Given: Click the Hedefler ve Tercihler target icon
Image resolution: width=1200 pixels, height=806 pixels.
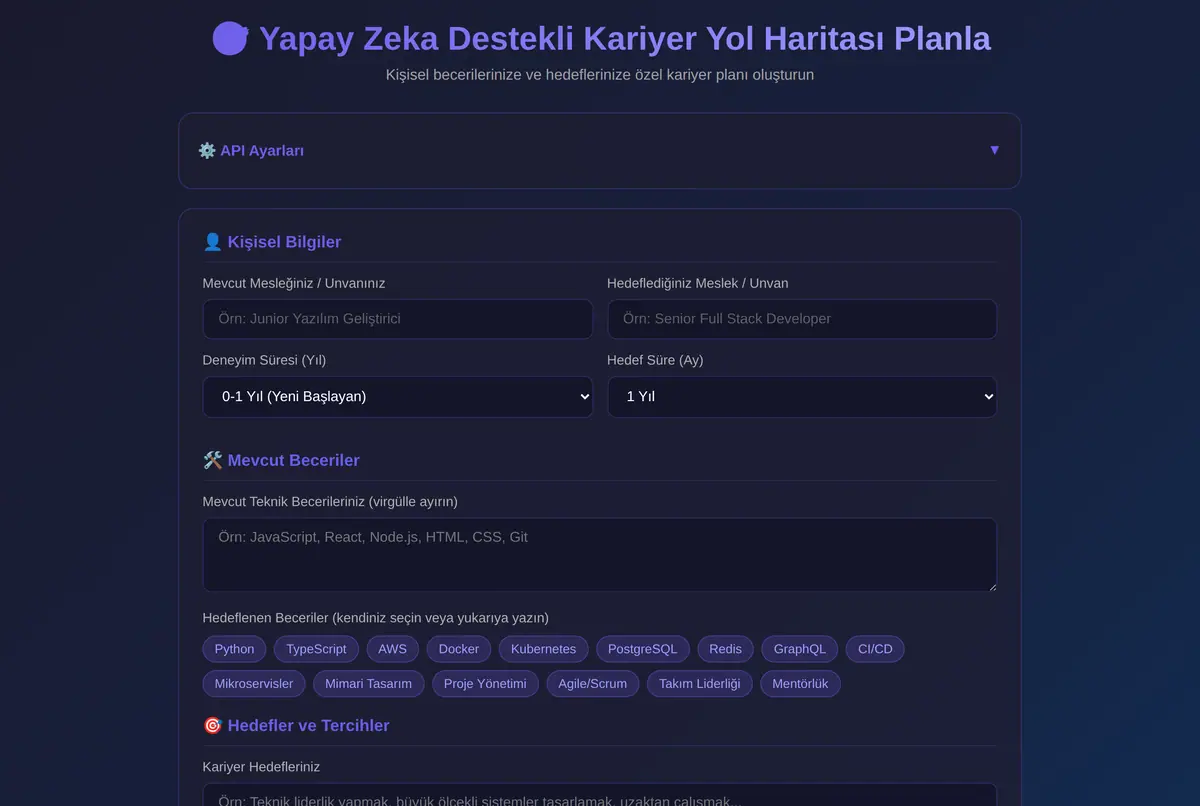Looking at the screenshot, I should [x=212, y=726].
